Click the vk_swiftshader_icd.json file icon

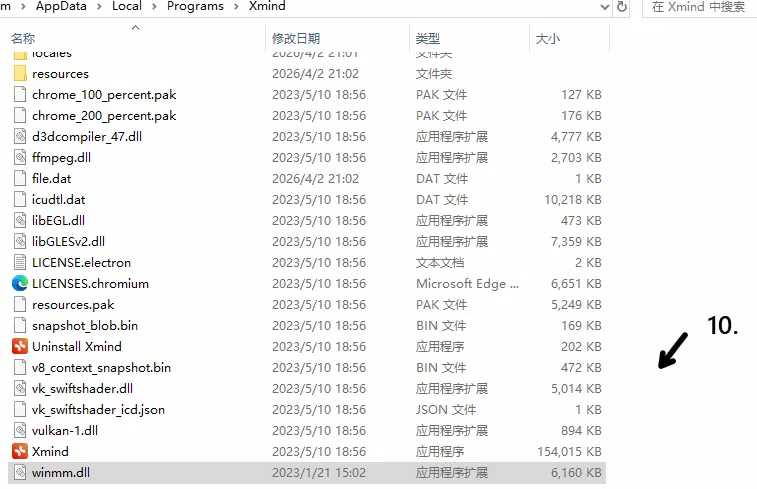[20, 410]
